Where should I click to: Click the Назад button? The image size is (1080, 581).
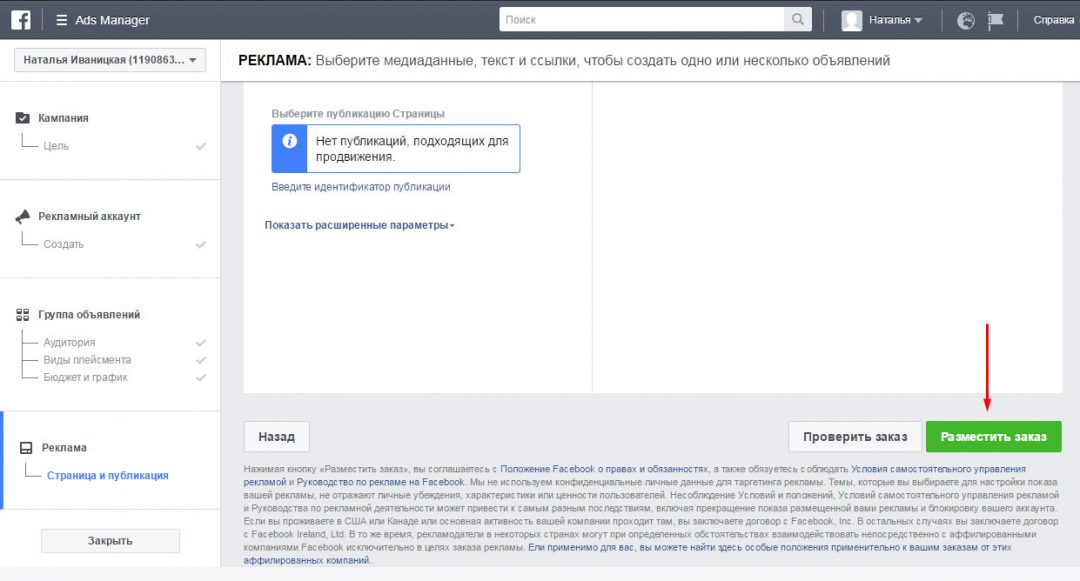[x=276, y=436]
